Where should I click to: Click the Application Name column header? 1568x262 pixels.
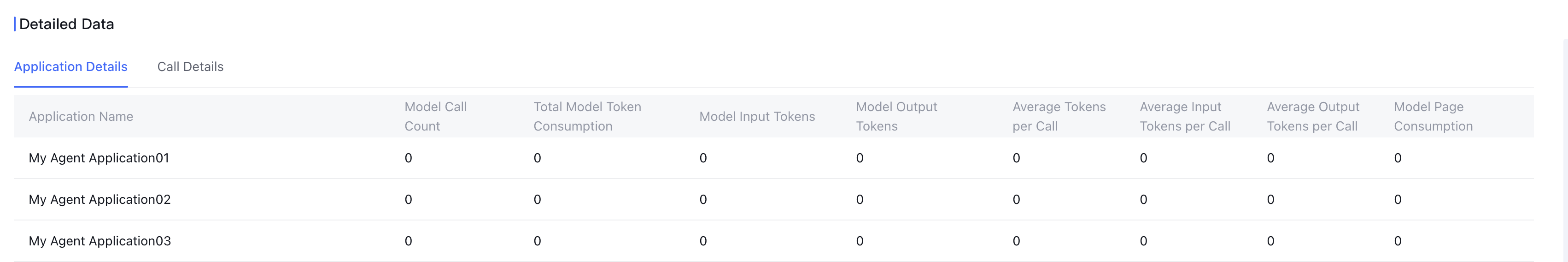pyautogui.click(x=81, y=116)
